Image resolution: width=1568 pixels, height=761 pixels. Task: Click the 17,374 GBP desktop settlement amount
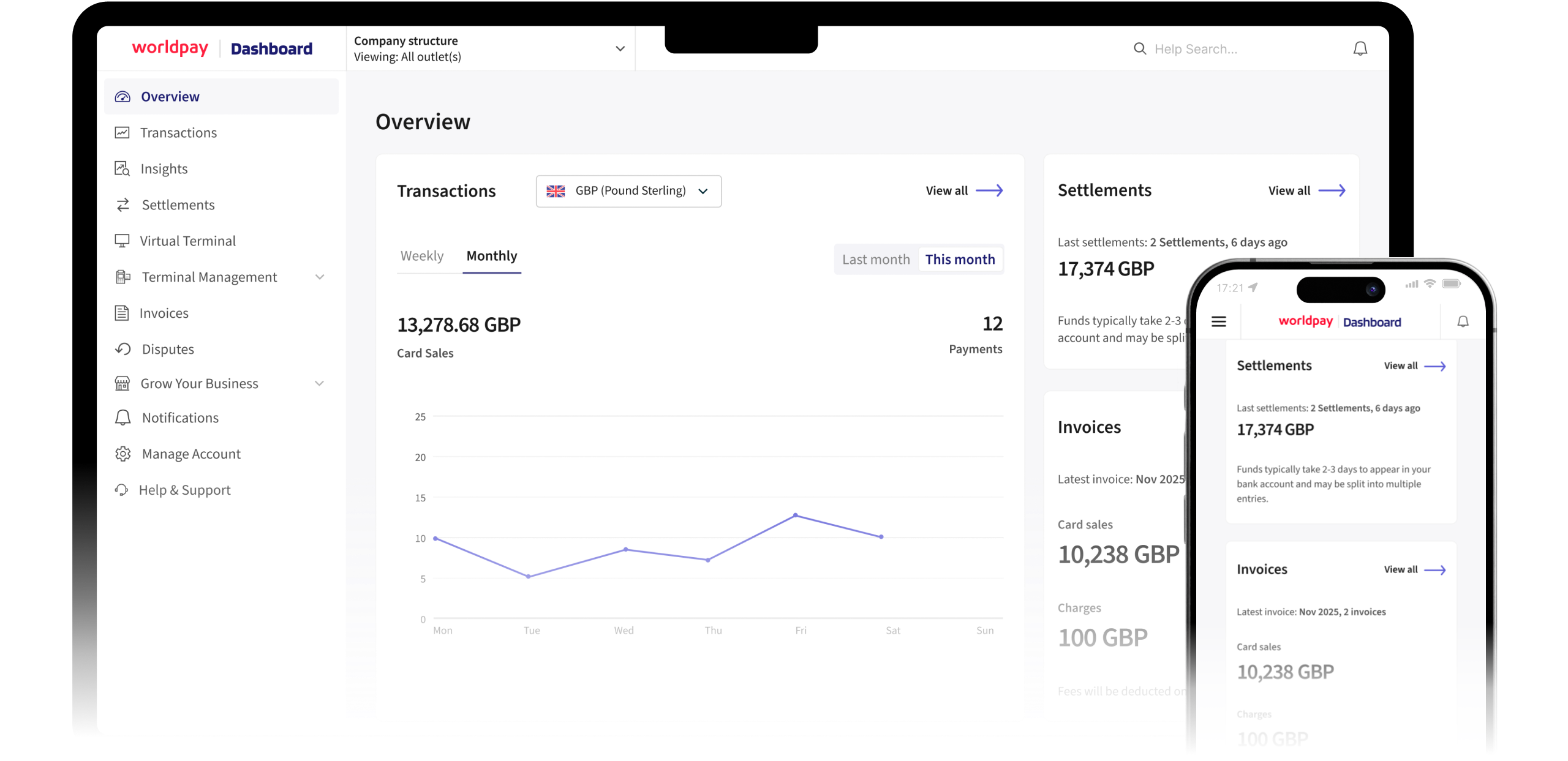[x=1106, y=269]
